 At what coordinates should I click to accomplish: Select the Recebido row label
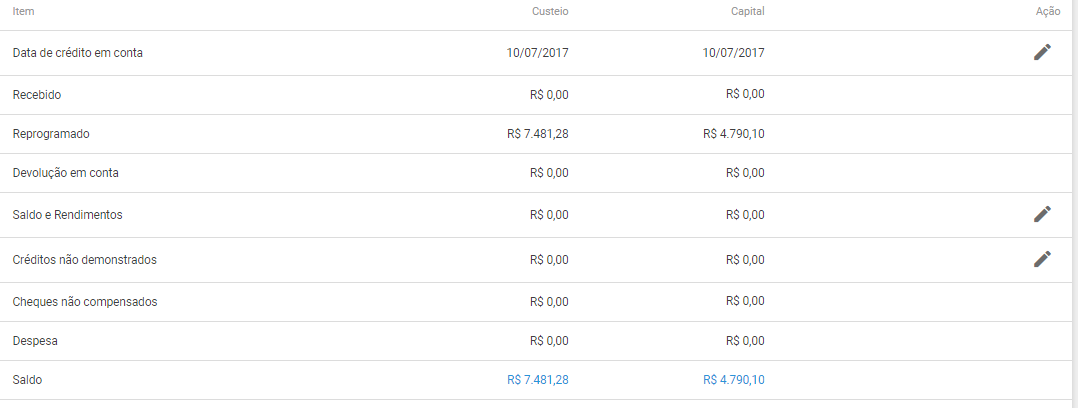click(36, 95)
